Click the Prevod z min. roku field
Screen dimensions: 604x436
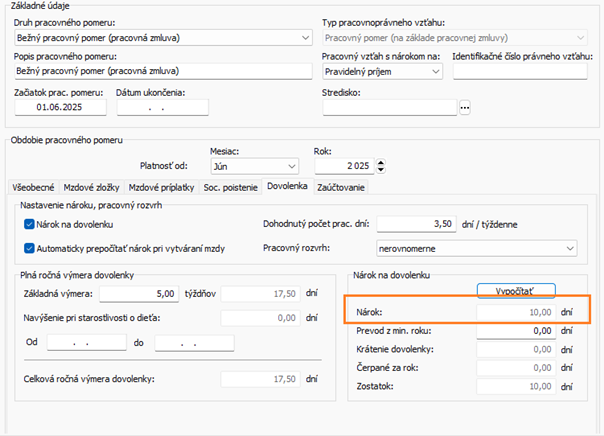516,331
